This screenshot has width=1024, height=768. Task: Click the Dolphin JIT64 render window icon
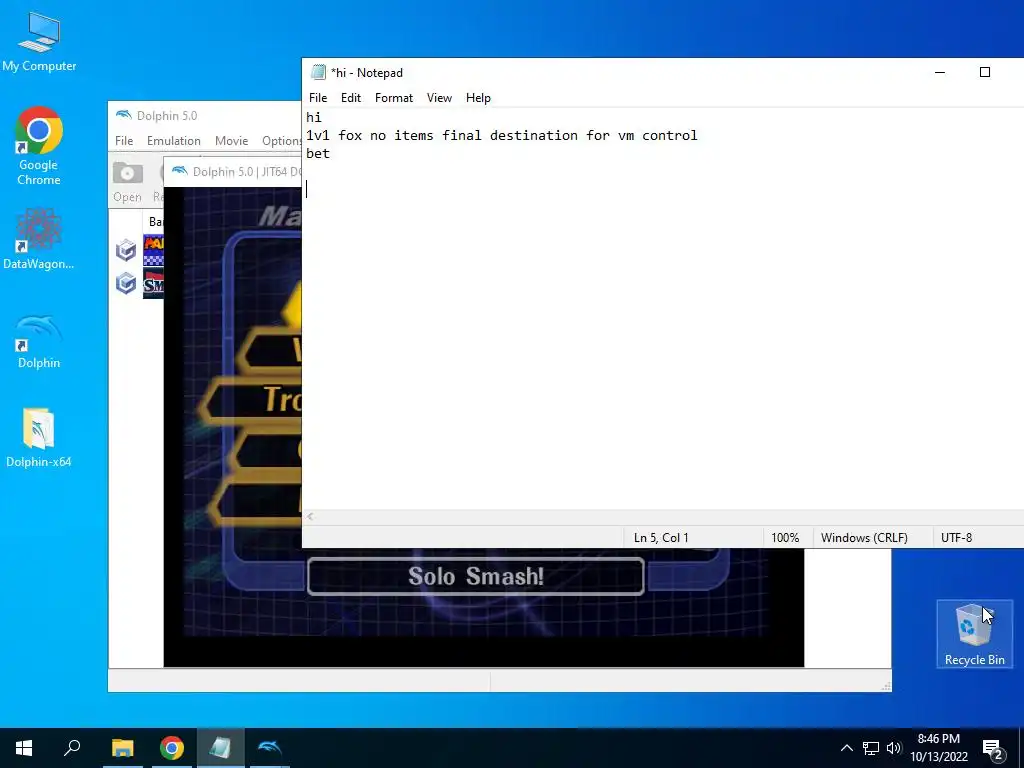pyautogui.click(x=180, y=171)
